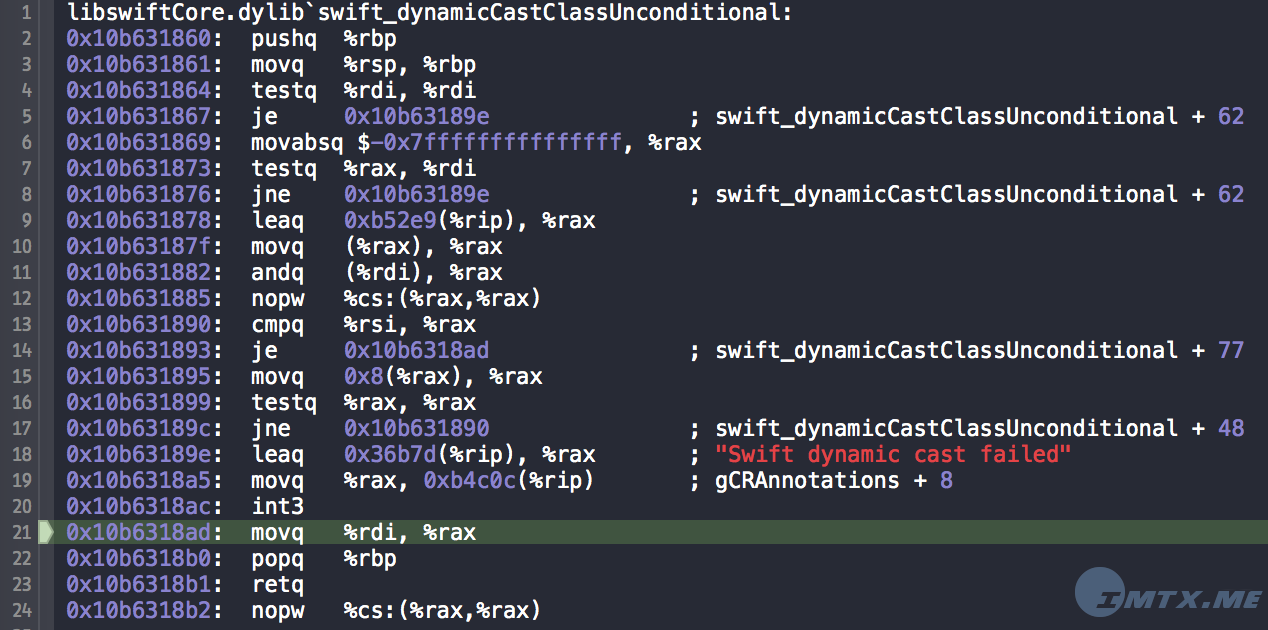Click line number 1 in gutter
The height and width of the screenshot is (630, 1268).
24,13
